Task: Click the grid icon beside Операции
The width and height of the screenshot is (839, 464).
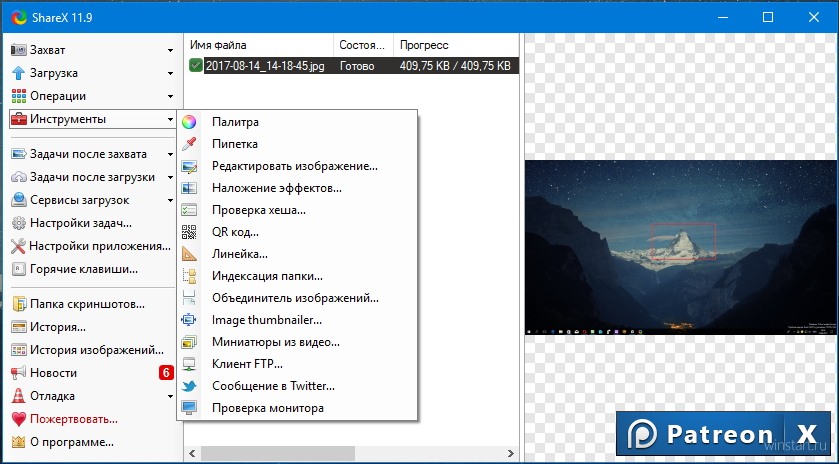Action: coord(19,96)
